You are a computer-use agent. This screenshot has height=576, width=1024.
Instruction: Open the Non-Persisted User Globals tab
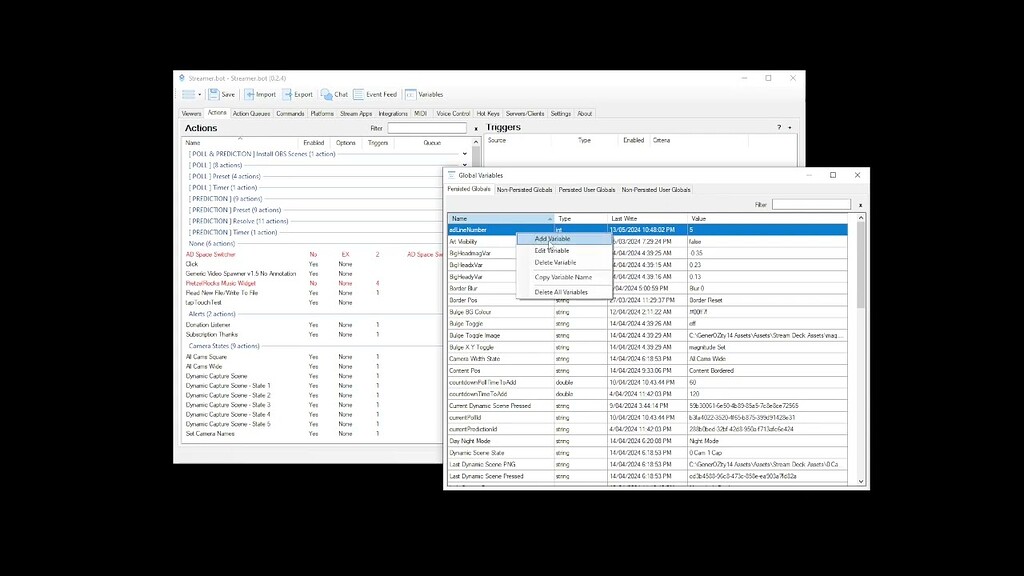tap(656, 190)
